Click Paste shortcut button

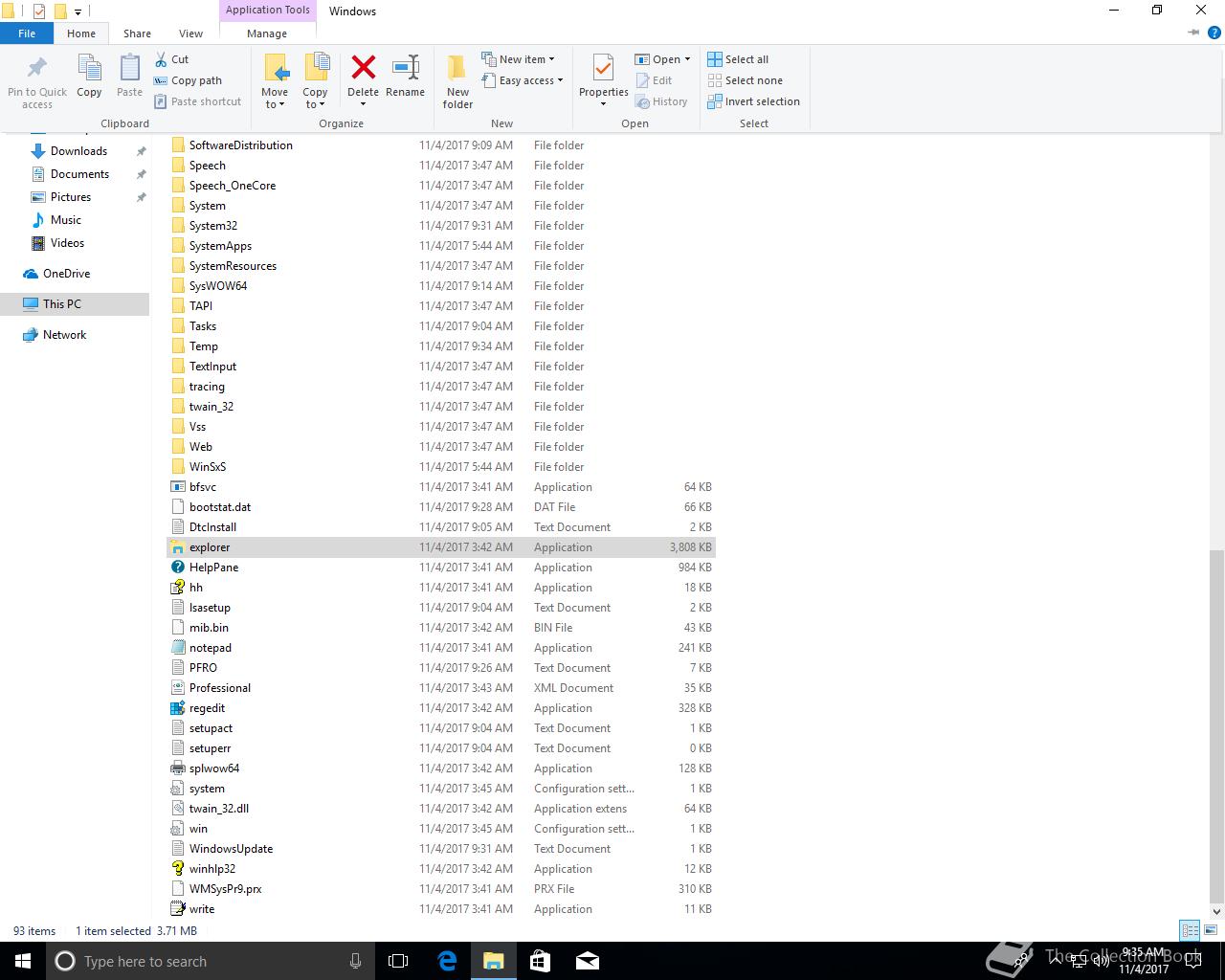(x=197, y=101)
